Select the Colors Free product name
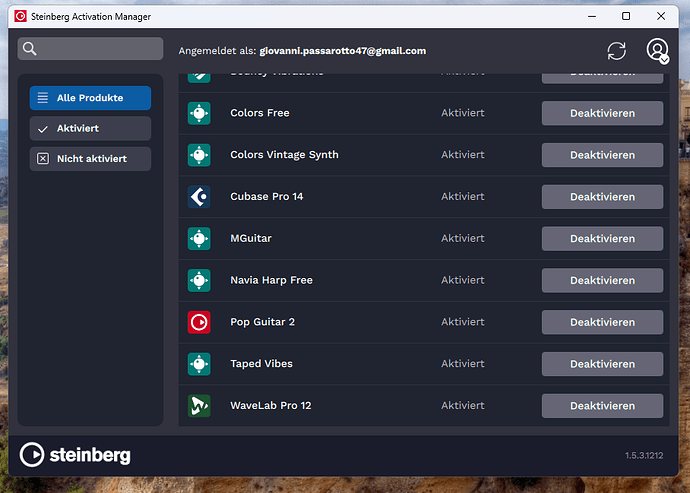Viewport: 690px width, 493px height. point(260,113)
